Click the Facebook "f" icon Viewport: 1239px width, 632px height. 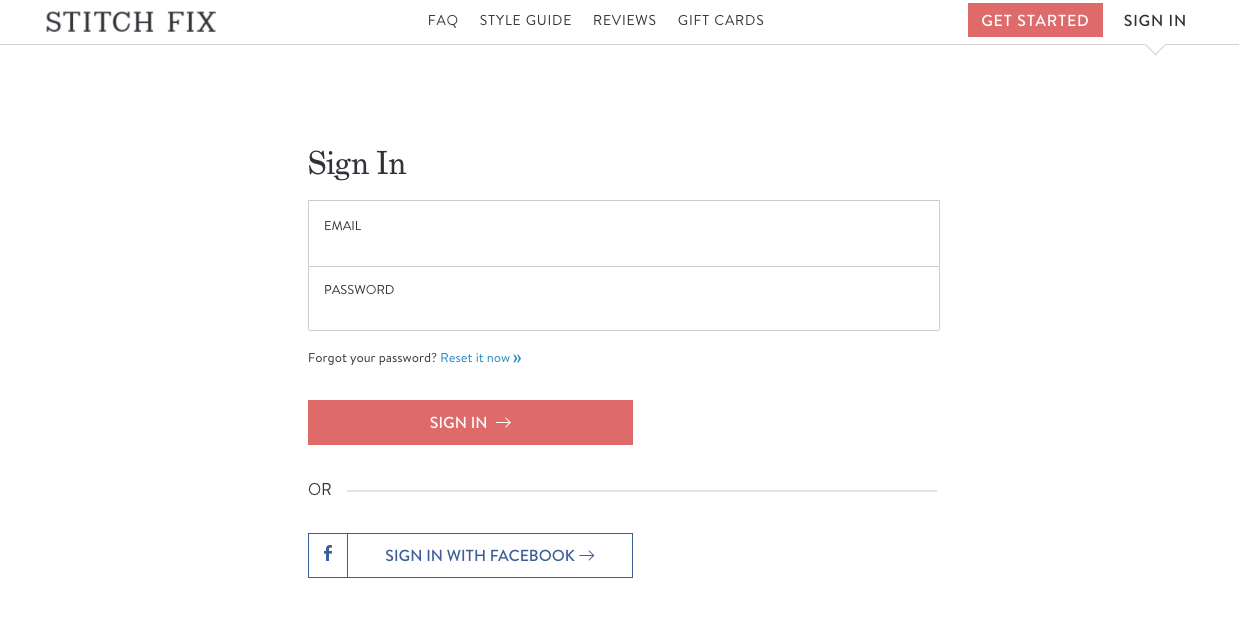(328, 554)
